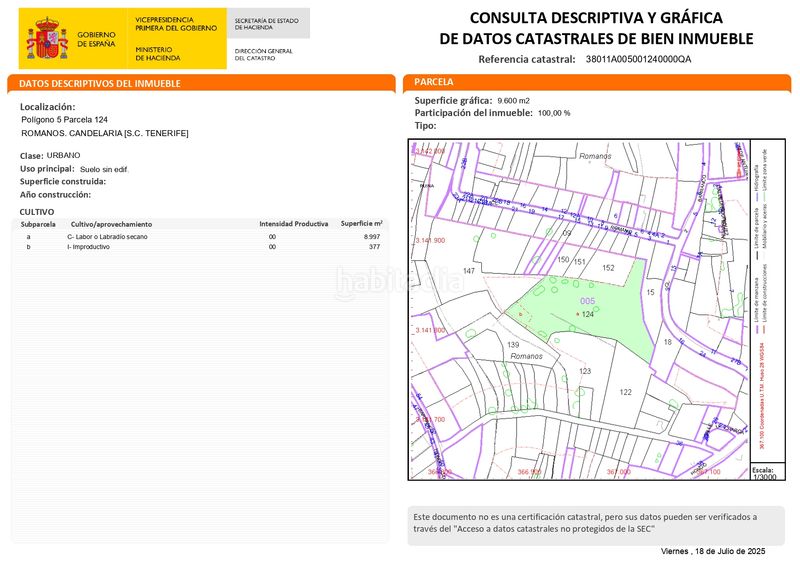
Task: Click the surface value 8.997
Action: pyautogui.click(x=372, y=237)
